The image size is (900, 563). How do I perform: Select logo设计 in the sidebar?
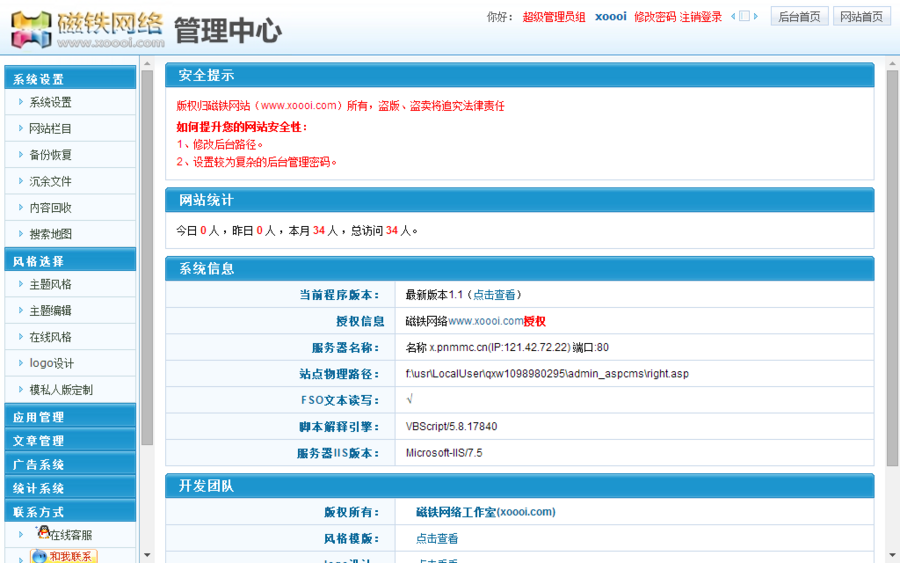(52, 363)
